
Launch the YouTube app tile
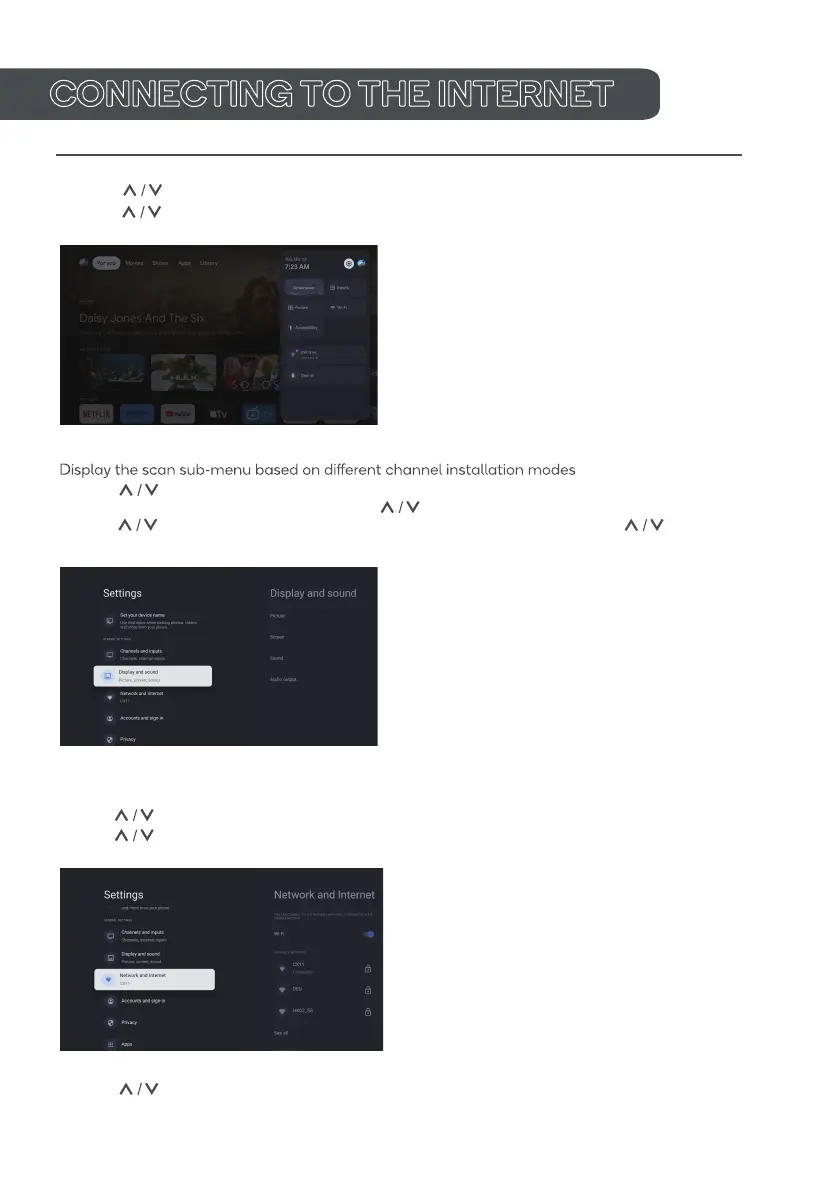coord(178,414)
